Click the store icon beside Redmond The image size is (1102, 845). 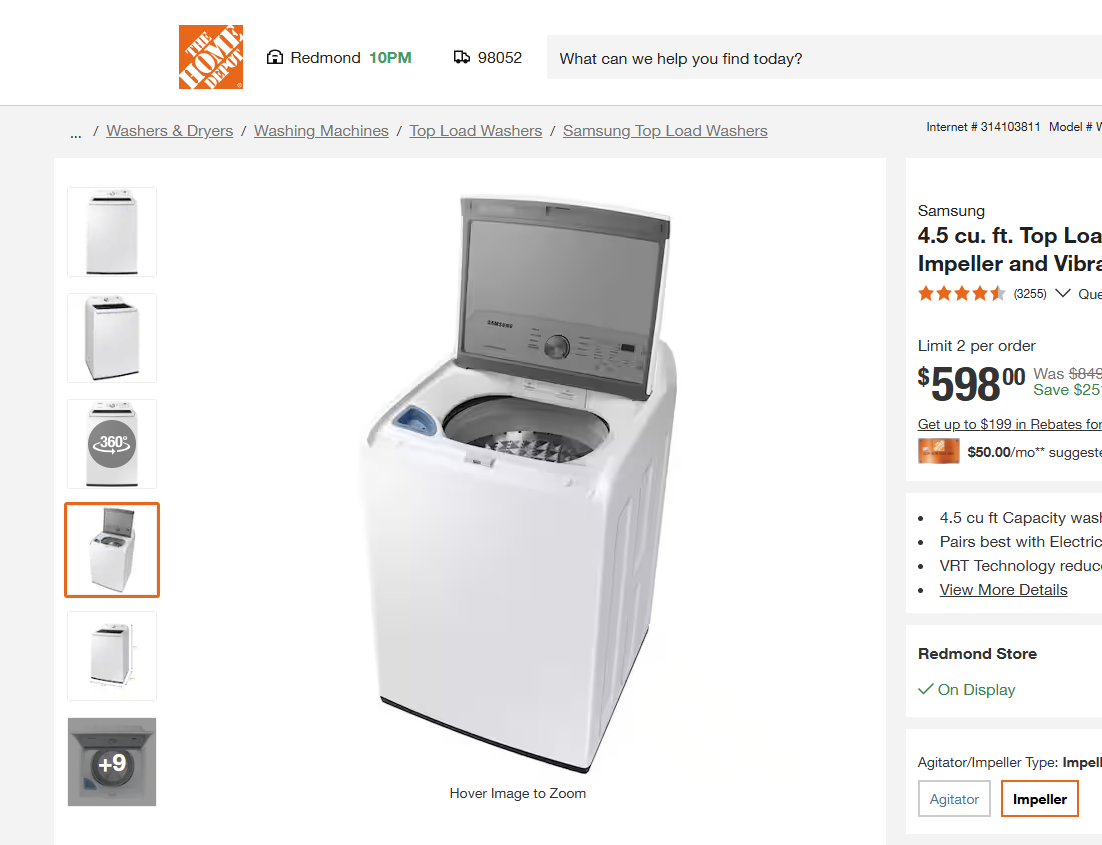tap(275, 57)
